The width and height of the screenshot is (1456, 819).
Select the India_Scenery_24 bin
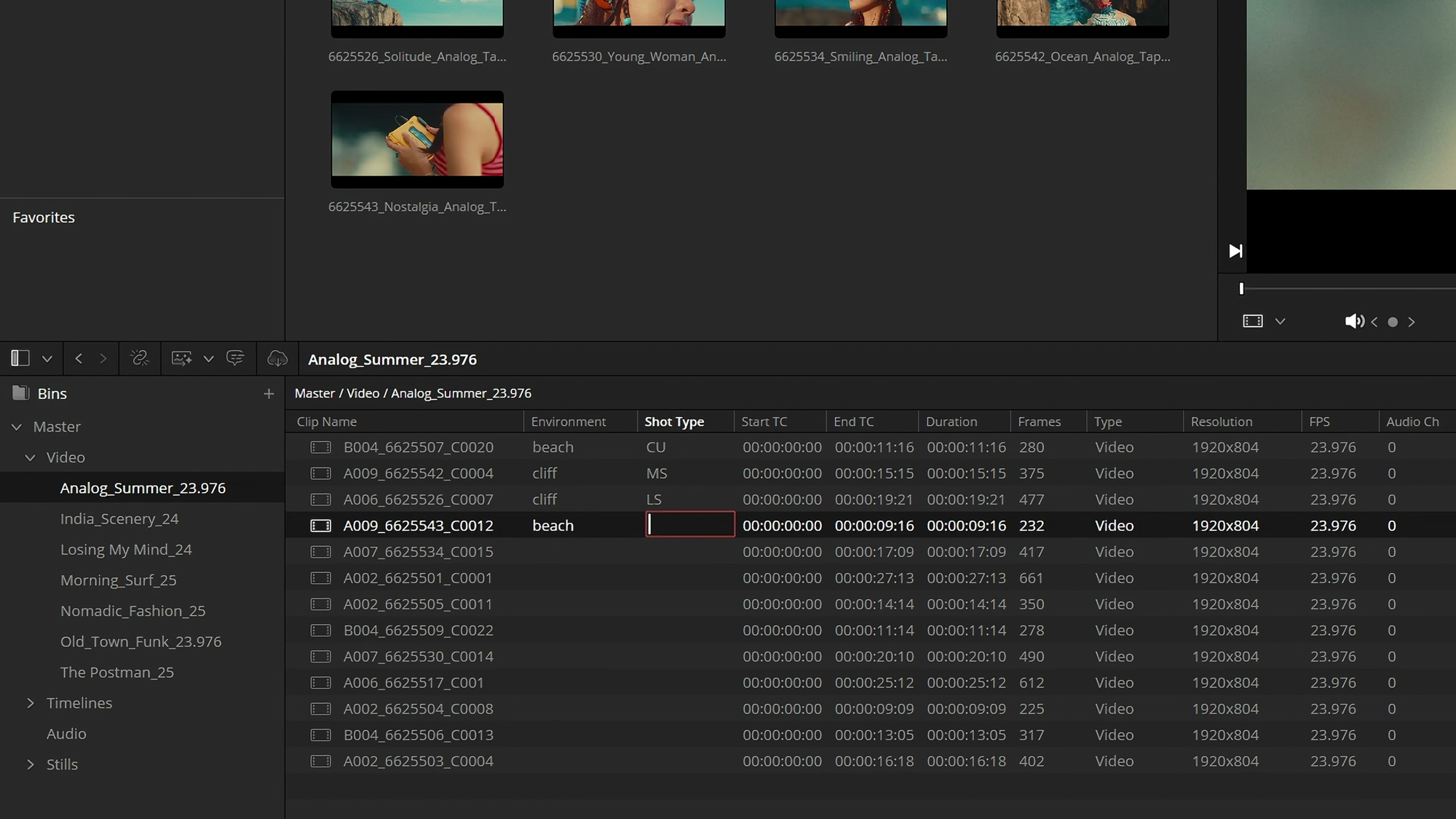click(x=119, y=519)
